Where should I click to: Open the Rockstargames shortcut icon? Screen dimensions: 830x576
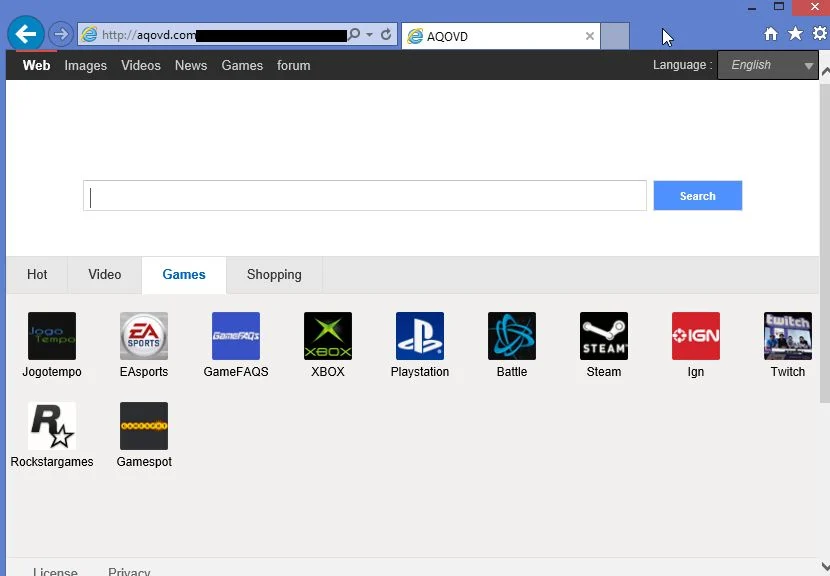point(52,426)
